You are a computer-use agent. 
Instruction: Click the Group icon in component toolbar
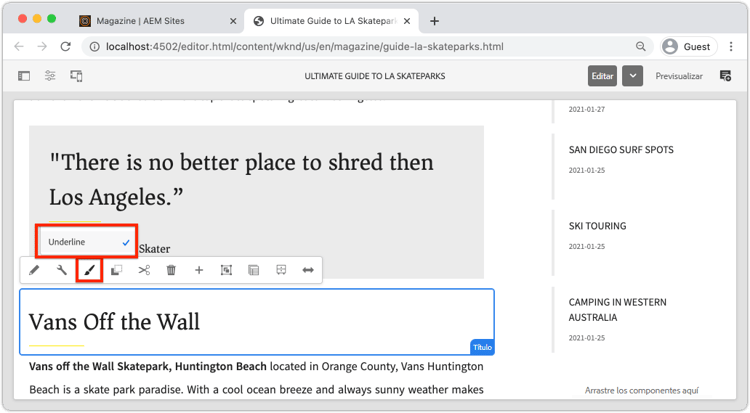click(x=226, y=270)
